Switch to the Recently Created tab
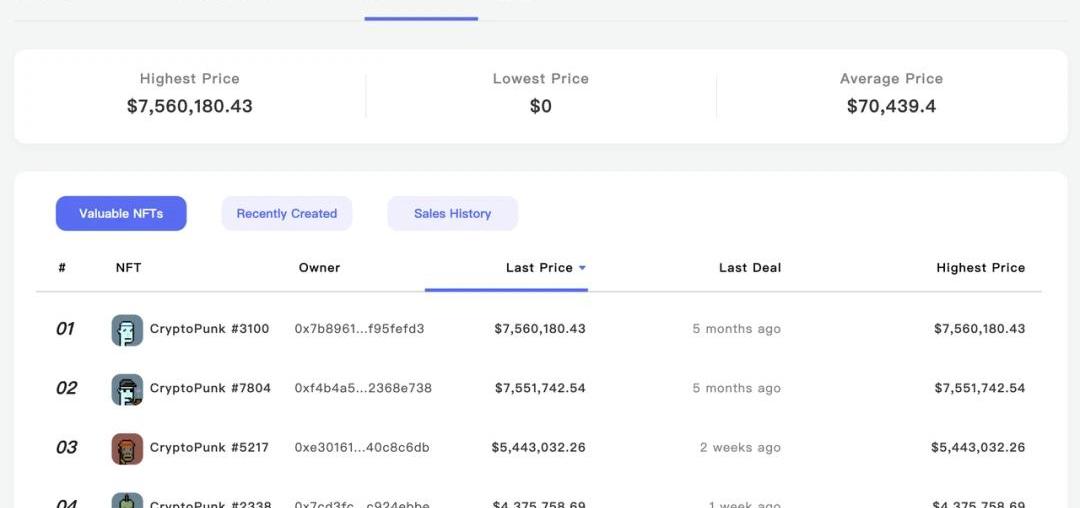The height and width of the screenshot is (508, 1080). click(287, 213)
